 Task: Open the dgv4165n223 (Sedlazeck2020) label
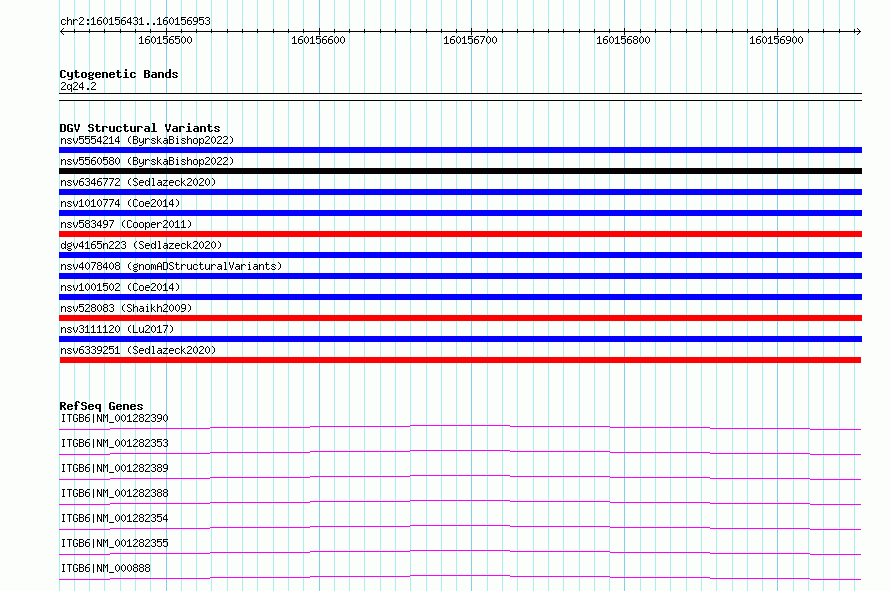(x=141, y=245)
